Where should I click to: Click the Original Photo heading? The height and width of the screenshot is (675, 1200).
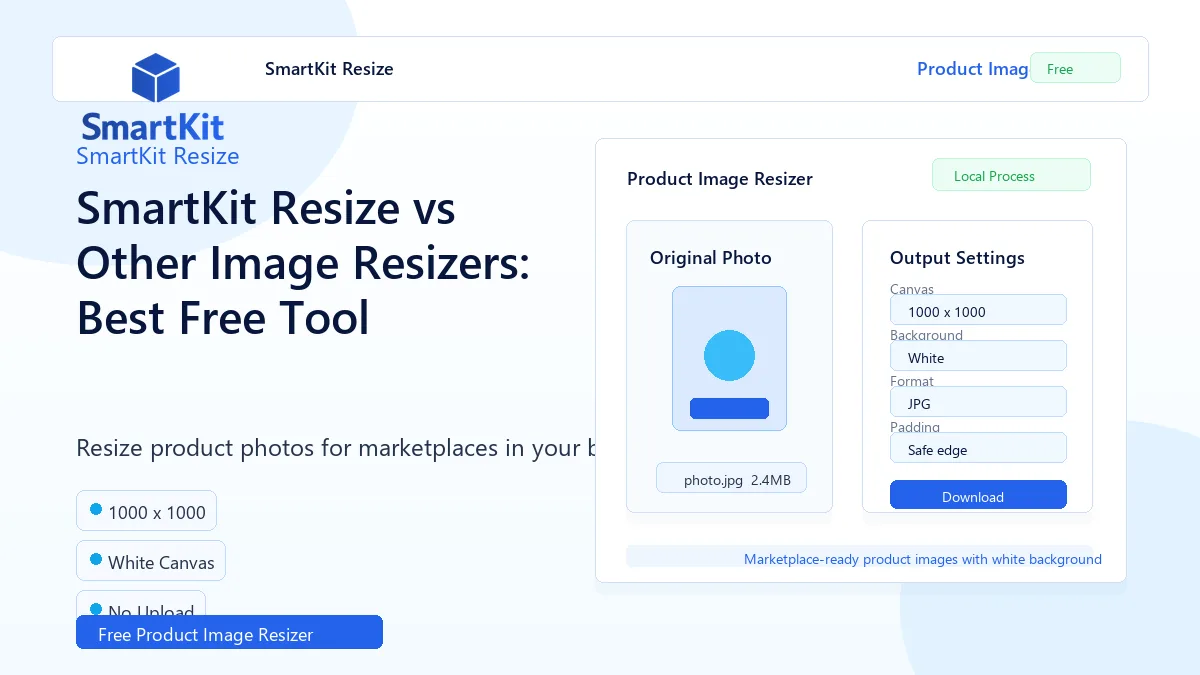pos(711,258)
